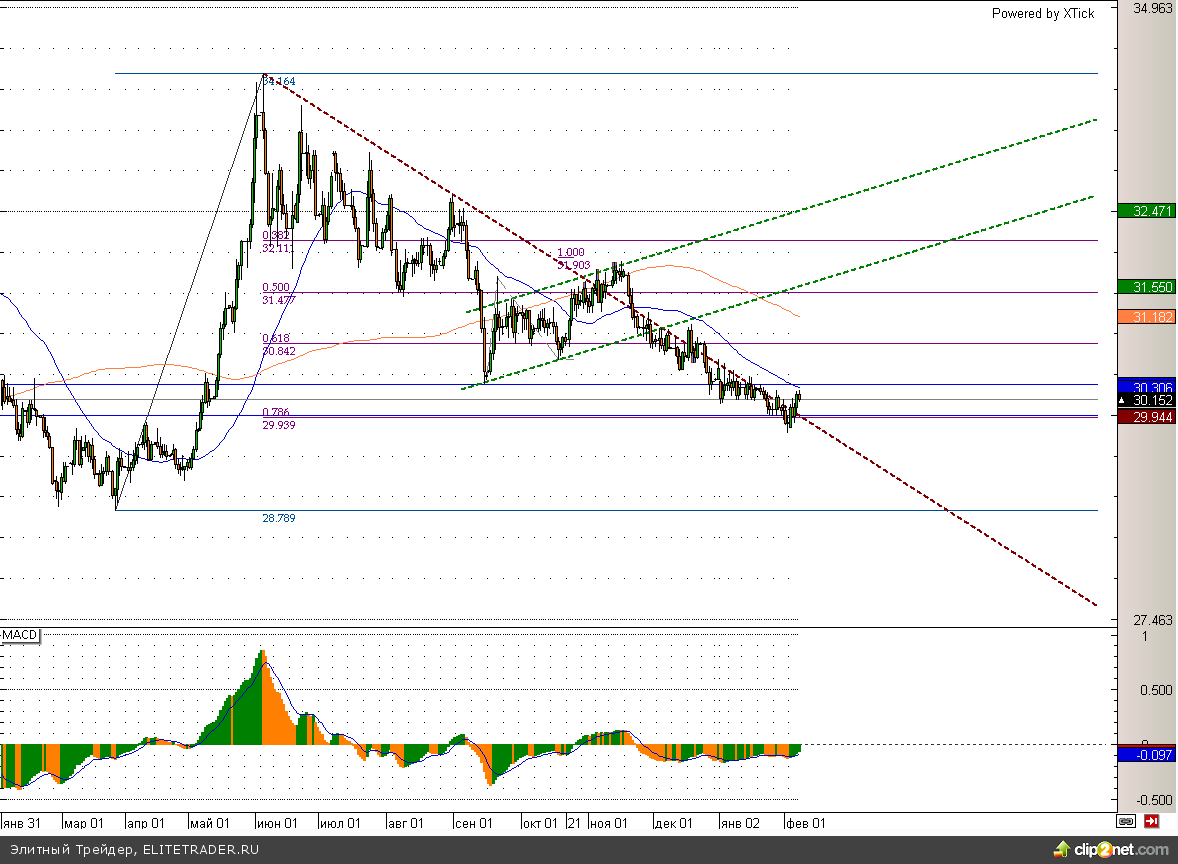1178x864 pixels.
Task: Click the 'фев 01' date on time axis
Action: click(804, 823)
